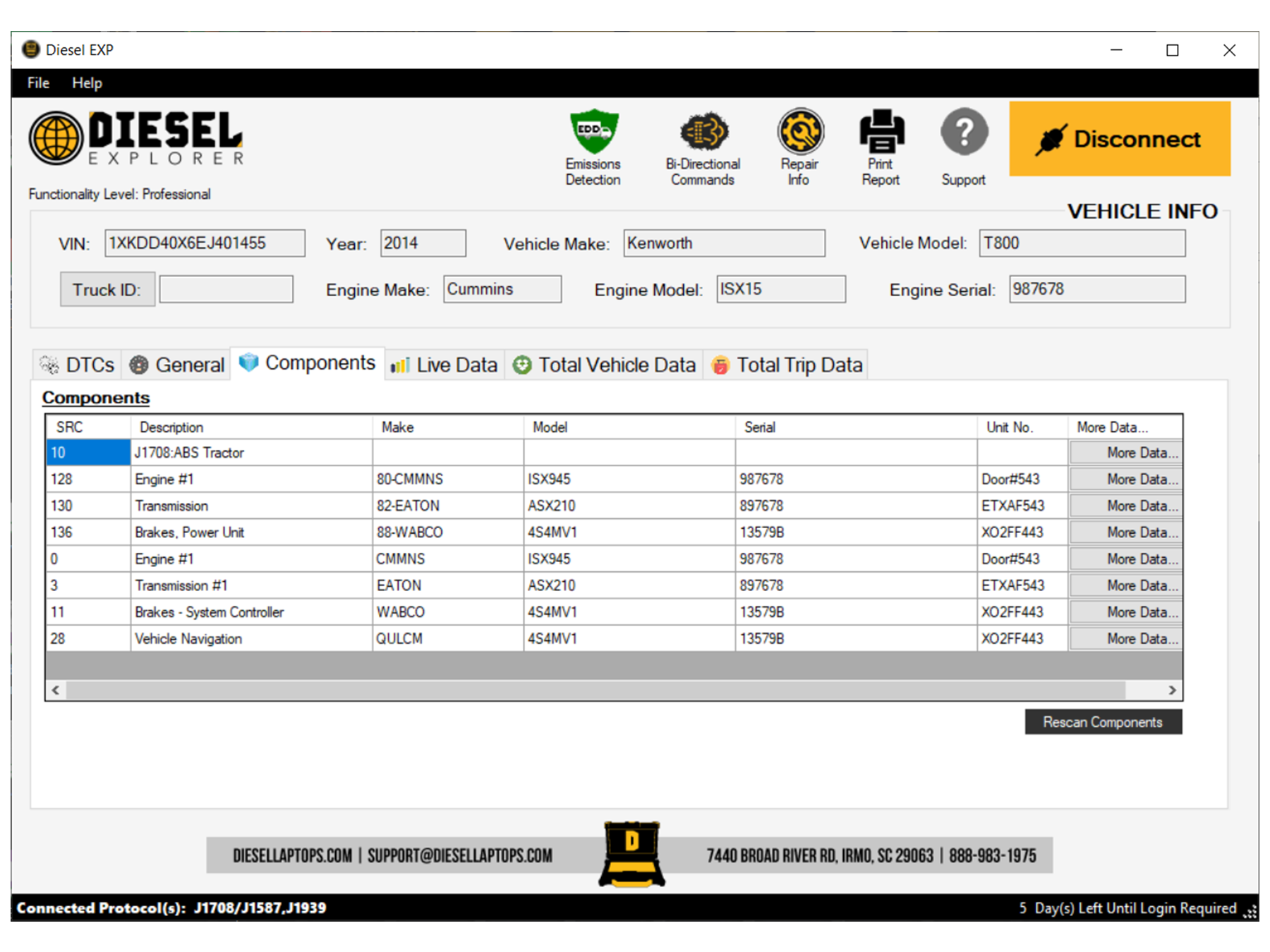The height and width of the screenshot is (952, 1270).
Task: Select the Transmission #1 description cell
Action: [252, 585]
